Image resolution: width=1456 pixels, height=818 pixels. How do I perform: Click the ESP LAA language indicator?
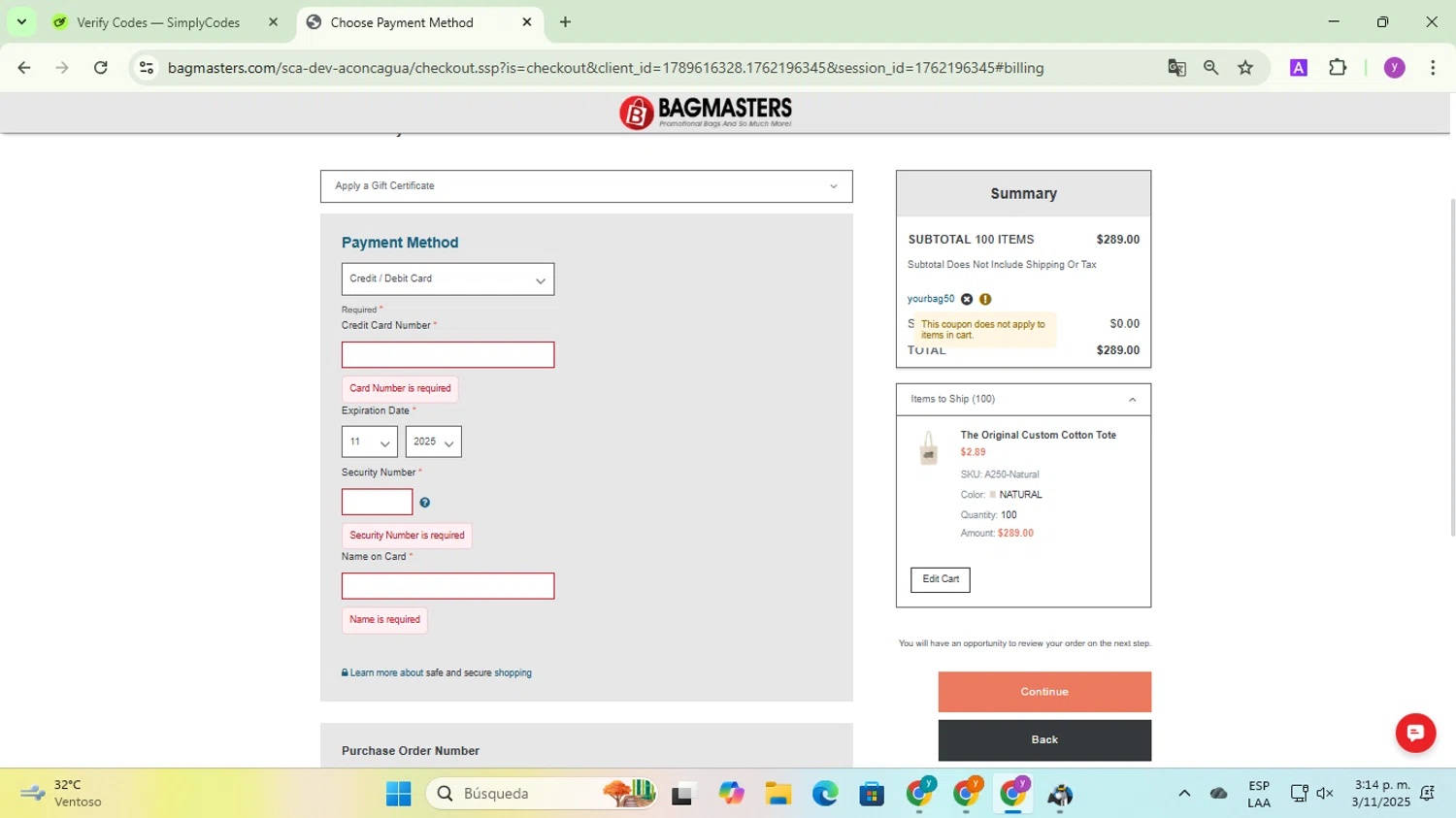[1259, 794]
